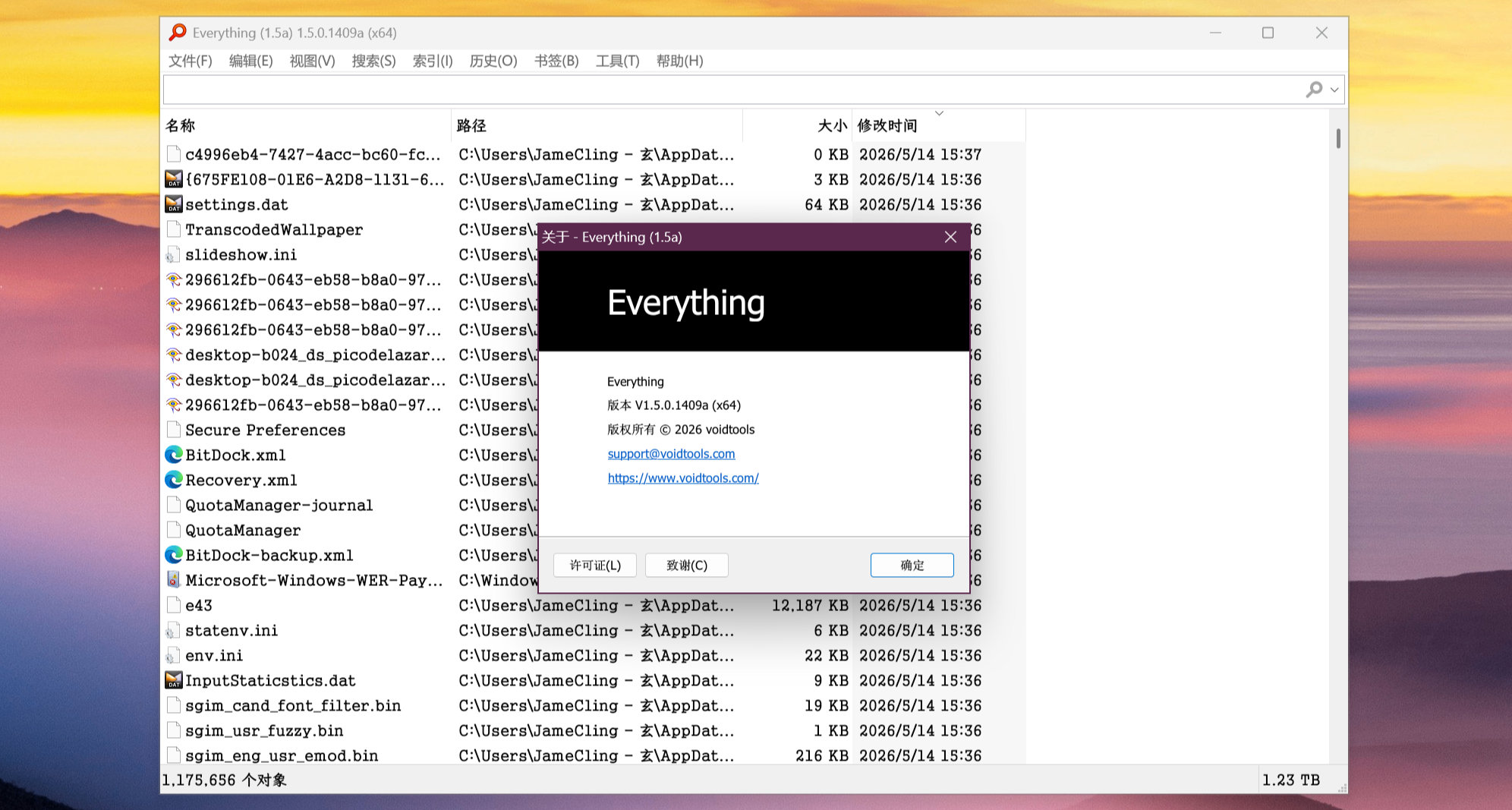Click the 1,175,656 个对象 status text
The image size is (1512, 810).
224,780
